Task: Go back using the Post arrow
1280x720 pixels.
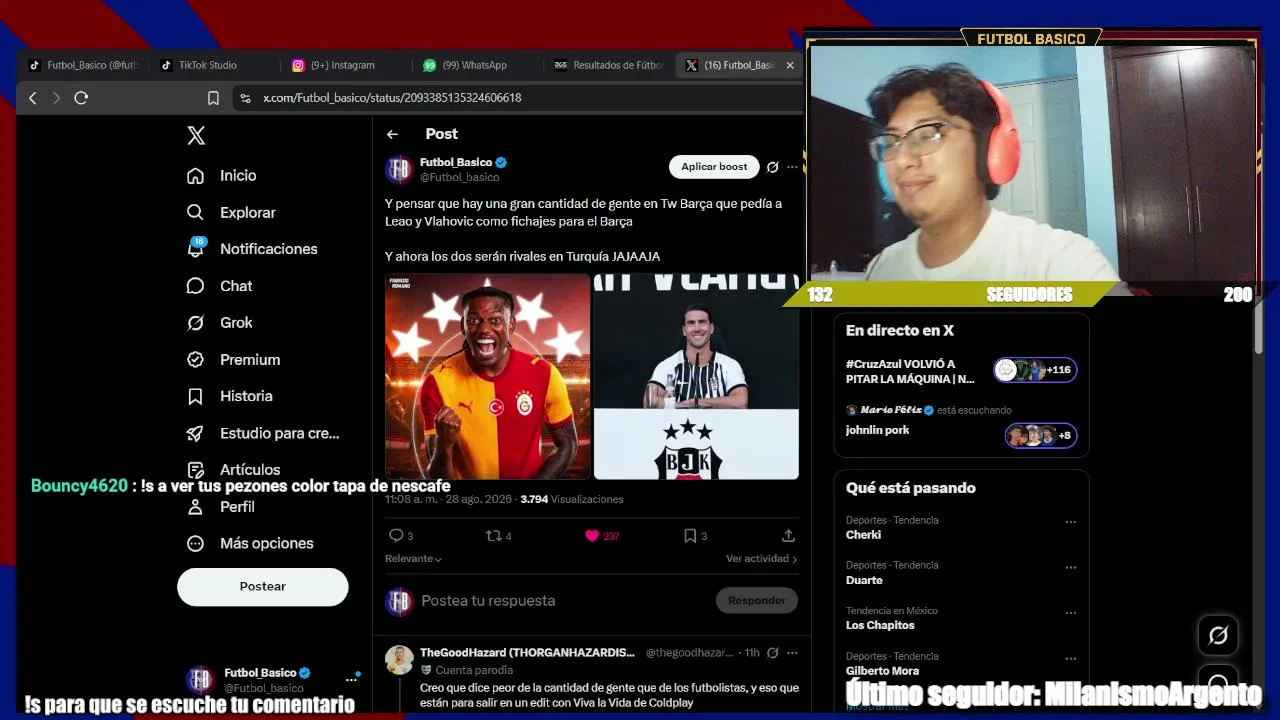Action: (x=392, y=134)
